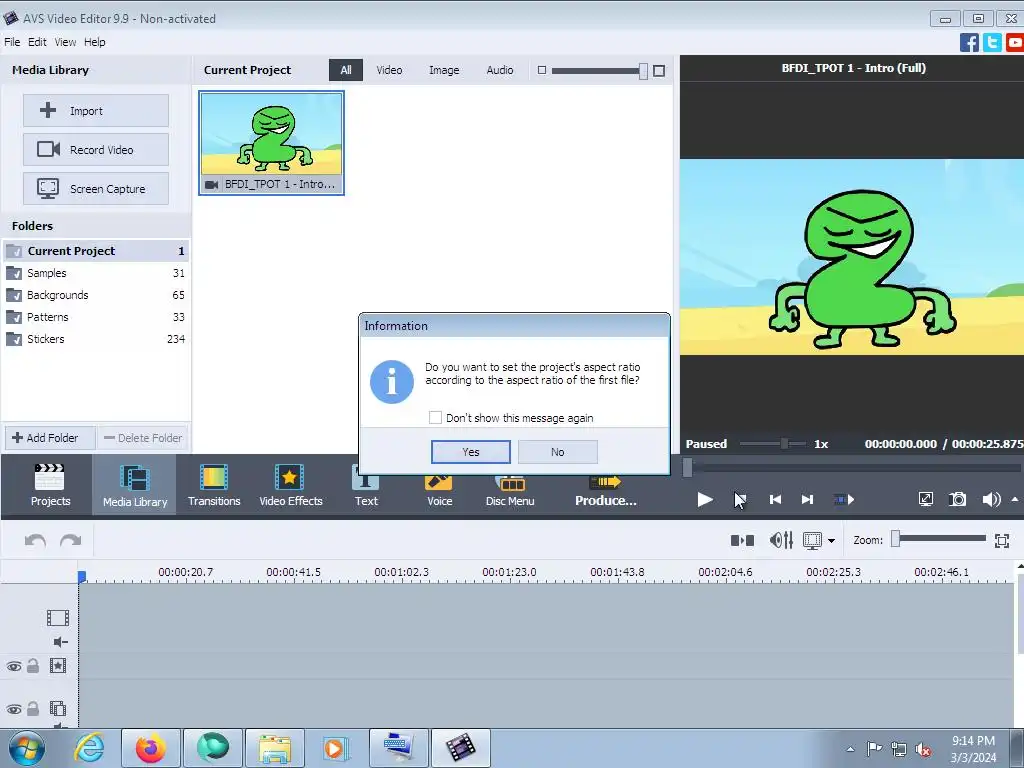Redo the last action
The width and height of the screenshot is (1024, 768).
coord(71,541)
